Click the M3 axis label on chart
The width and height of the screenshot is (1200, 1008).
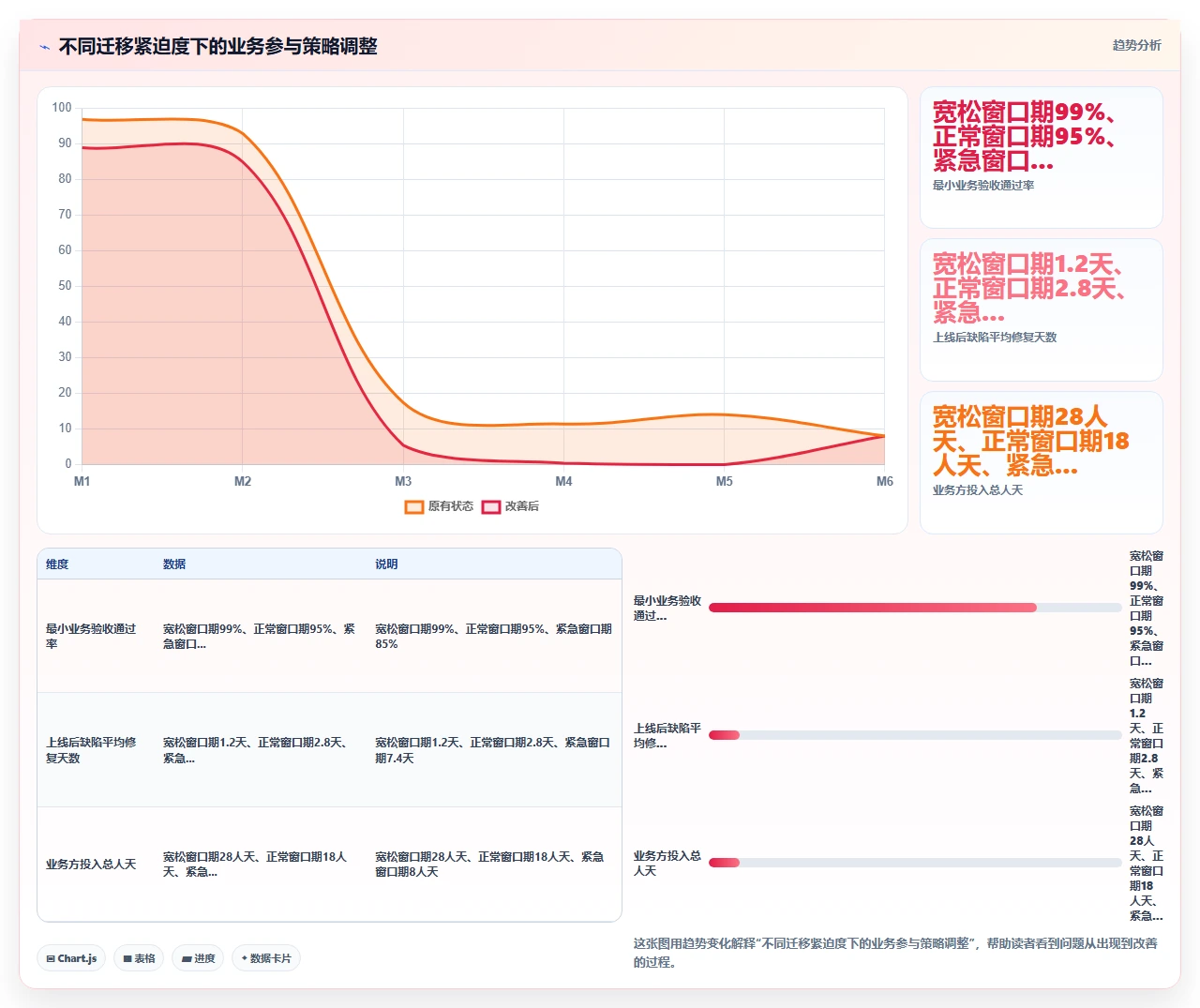403,481
